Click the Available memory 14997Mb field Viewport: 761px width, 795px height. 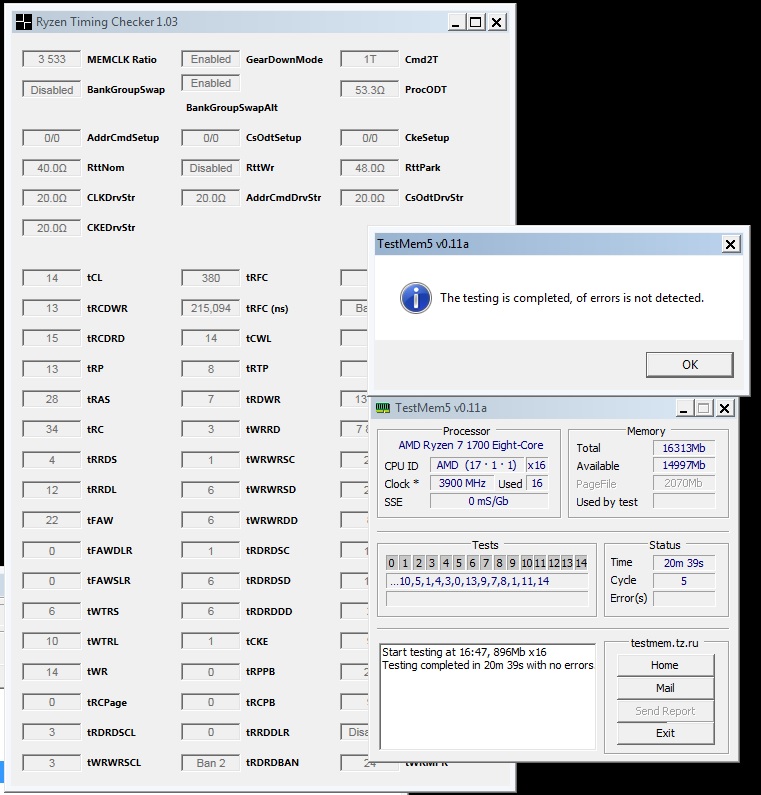point(683,465)
